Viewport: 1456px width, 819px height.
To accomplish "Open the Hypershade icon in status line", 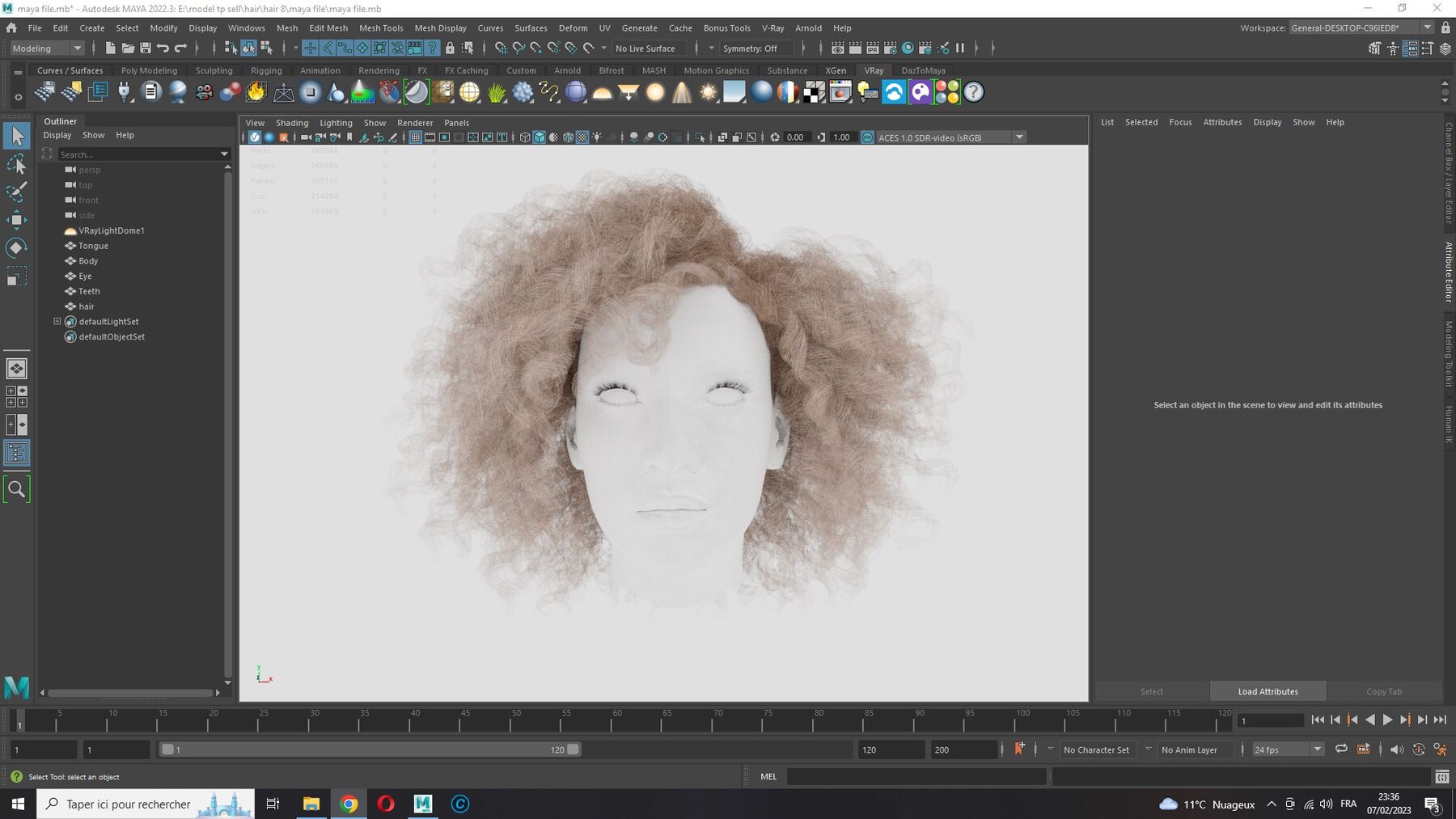I will click(908, 48).
